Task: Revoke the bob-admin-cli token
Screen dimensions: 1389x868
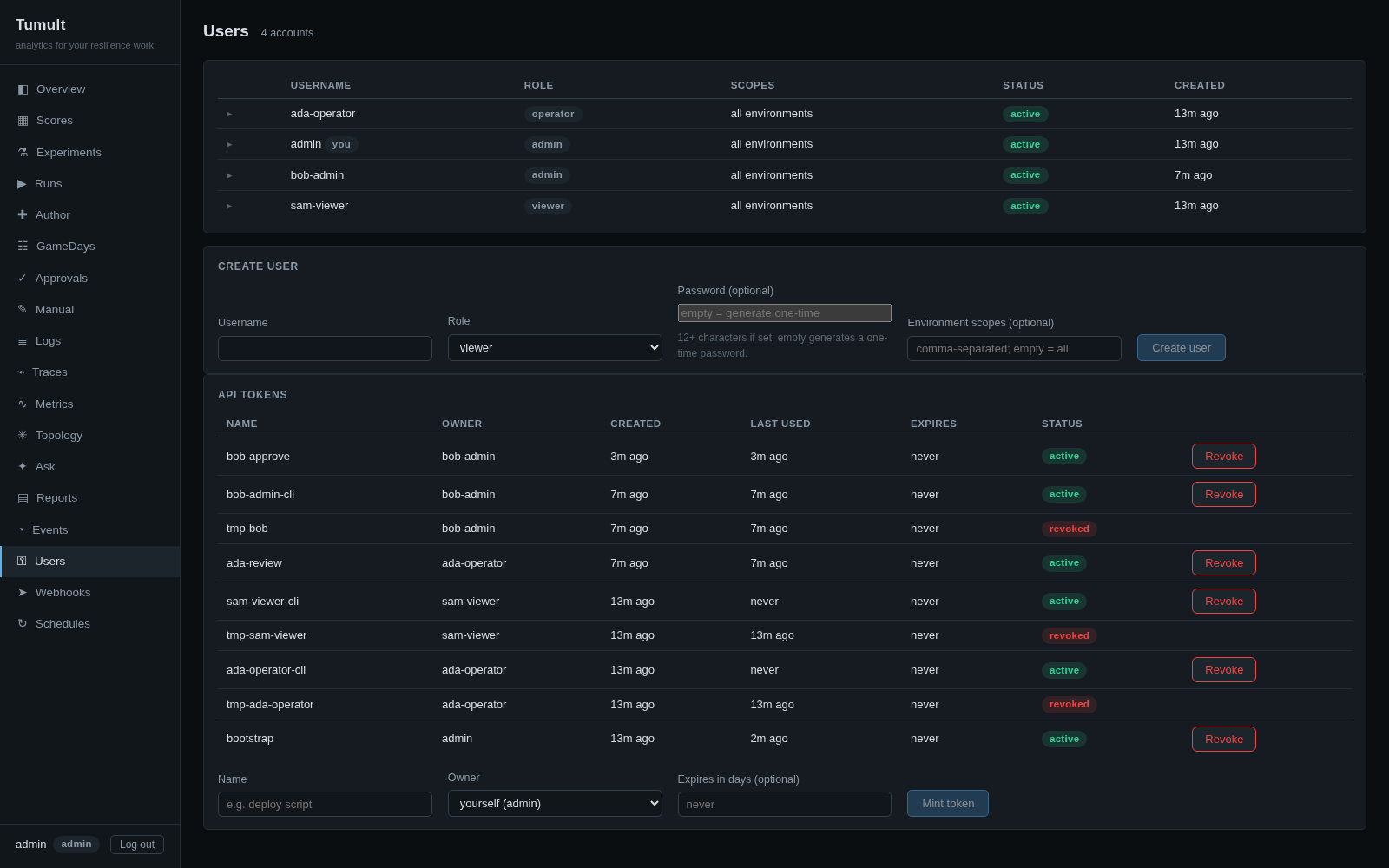Action: click(1224, 494)
